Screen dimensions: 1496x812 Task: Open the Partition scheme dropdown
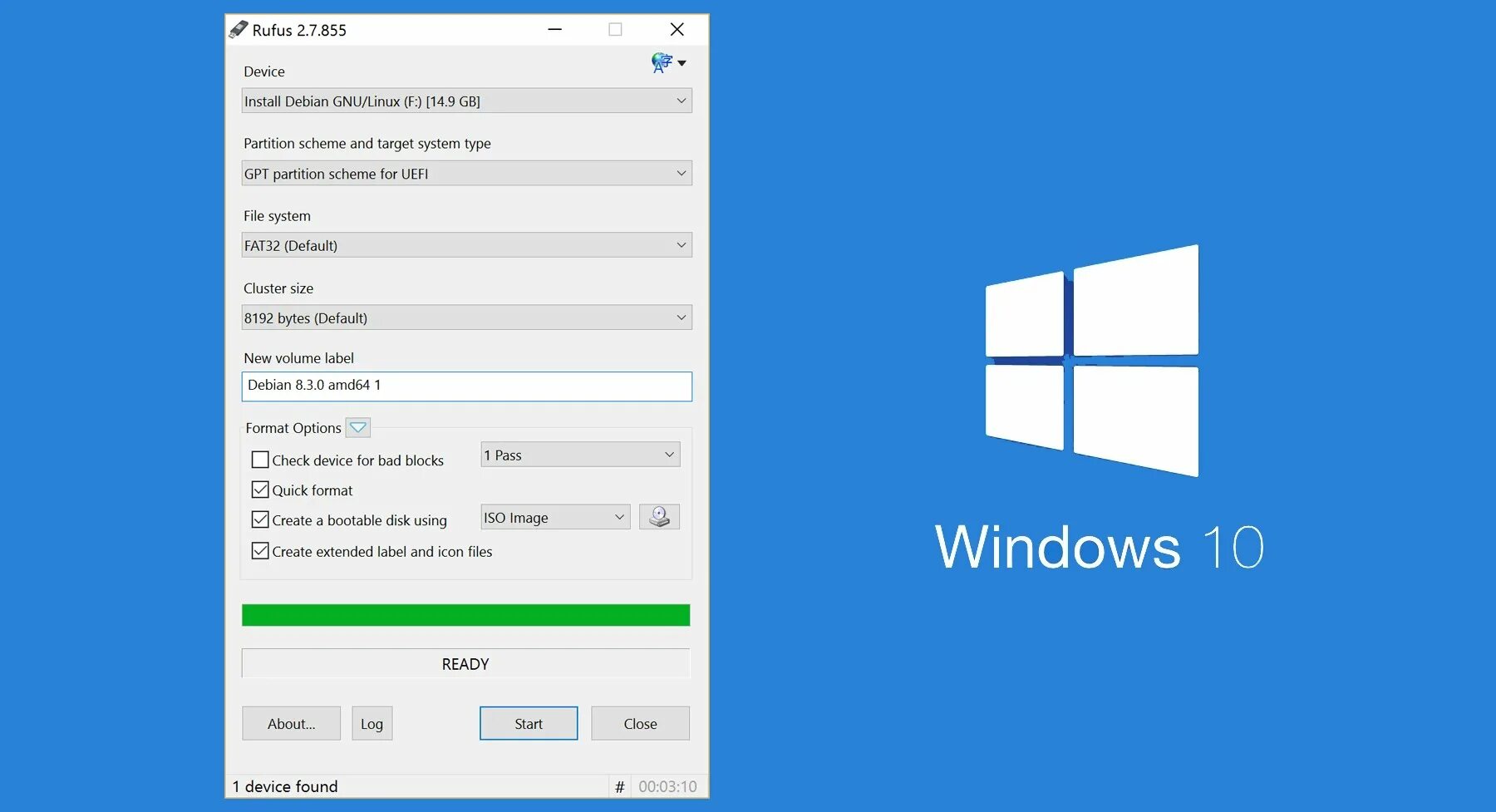click(x=466, y=174)
